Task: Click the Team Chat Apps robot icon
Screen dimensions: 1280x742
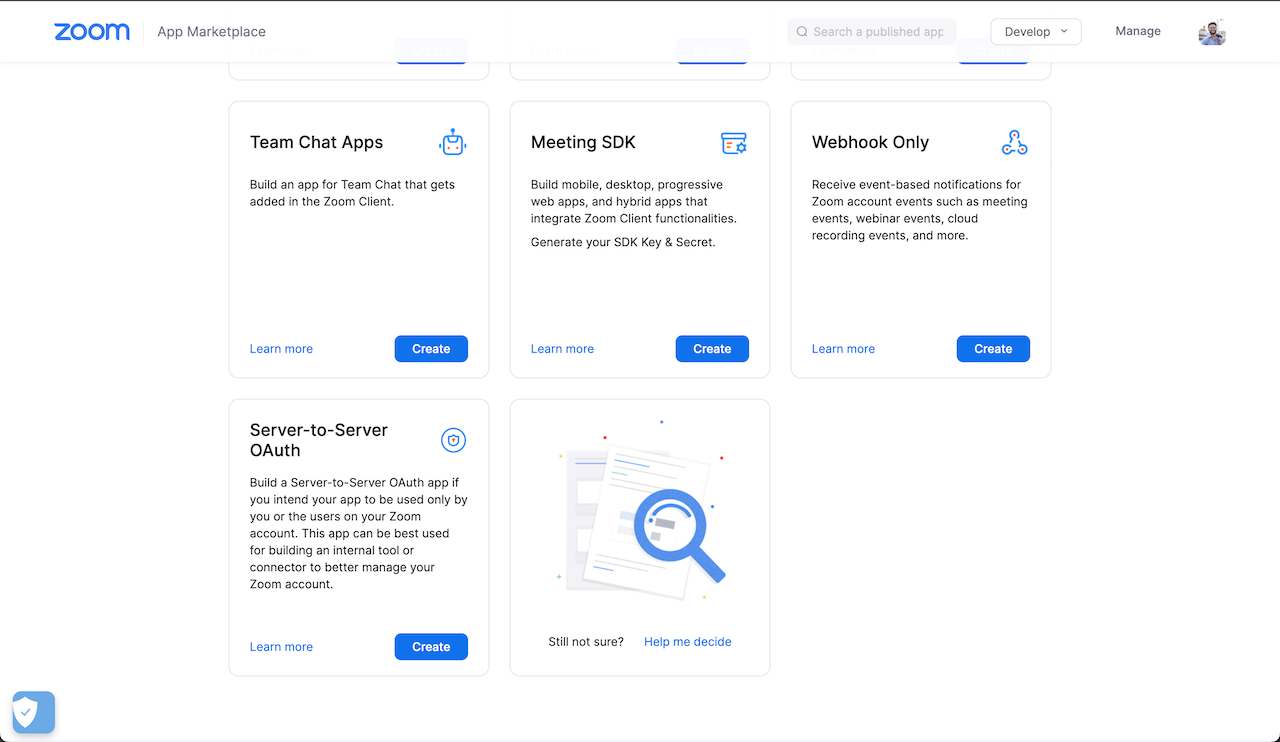Action: 453,143
